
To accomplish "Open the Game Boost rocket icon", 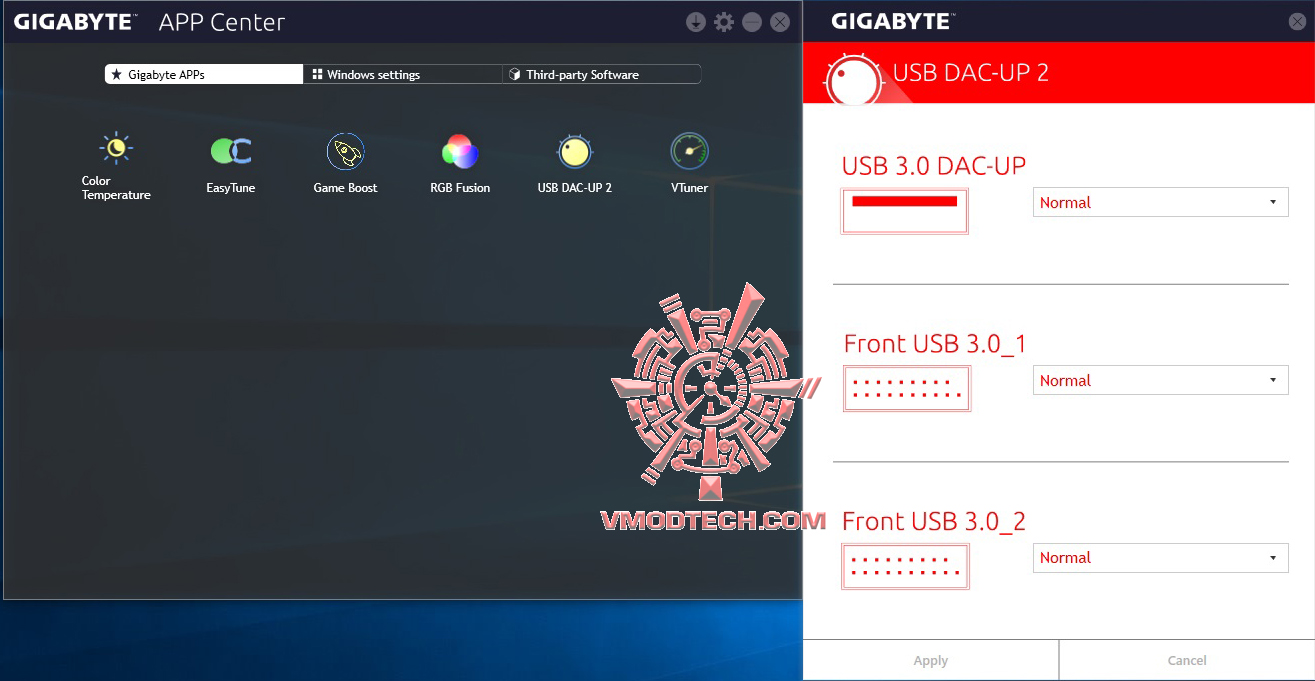I will (x=345, y=152).
